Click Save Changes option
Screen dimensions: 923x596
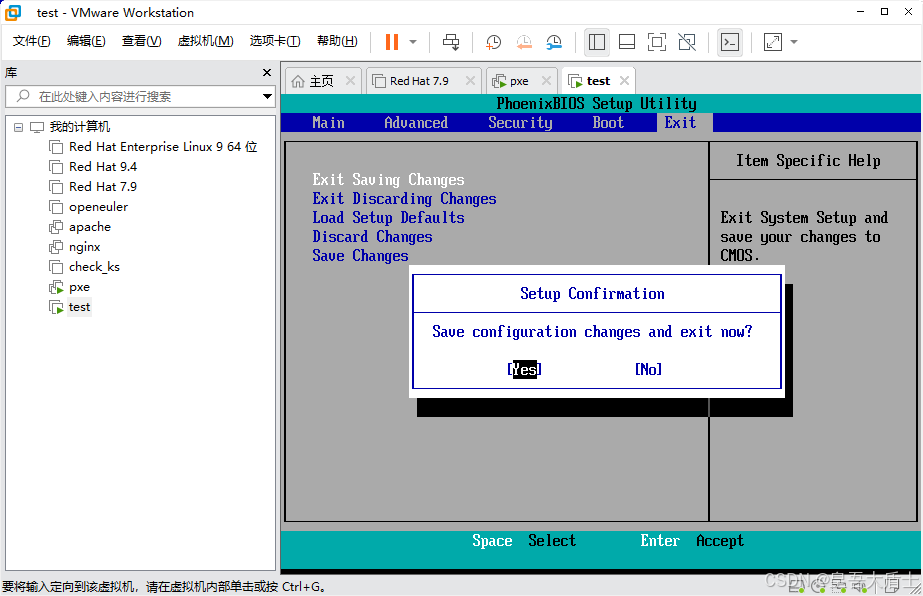360,256
